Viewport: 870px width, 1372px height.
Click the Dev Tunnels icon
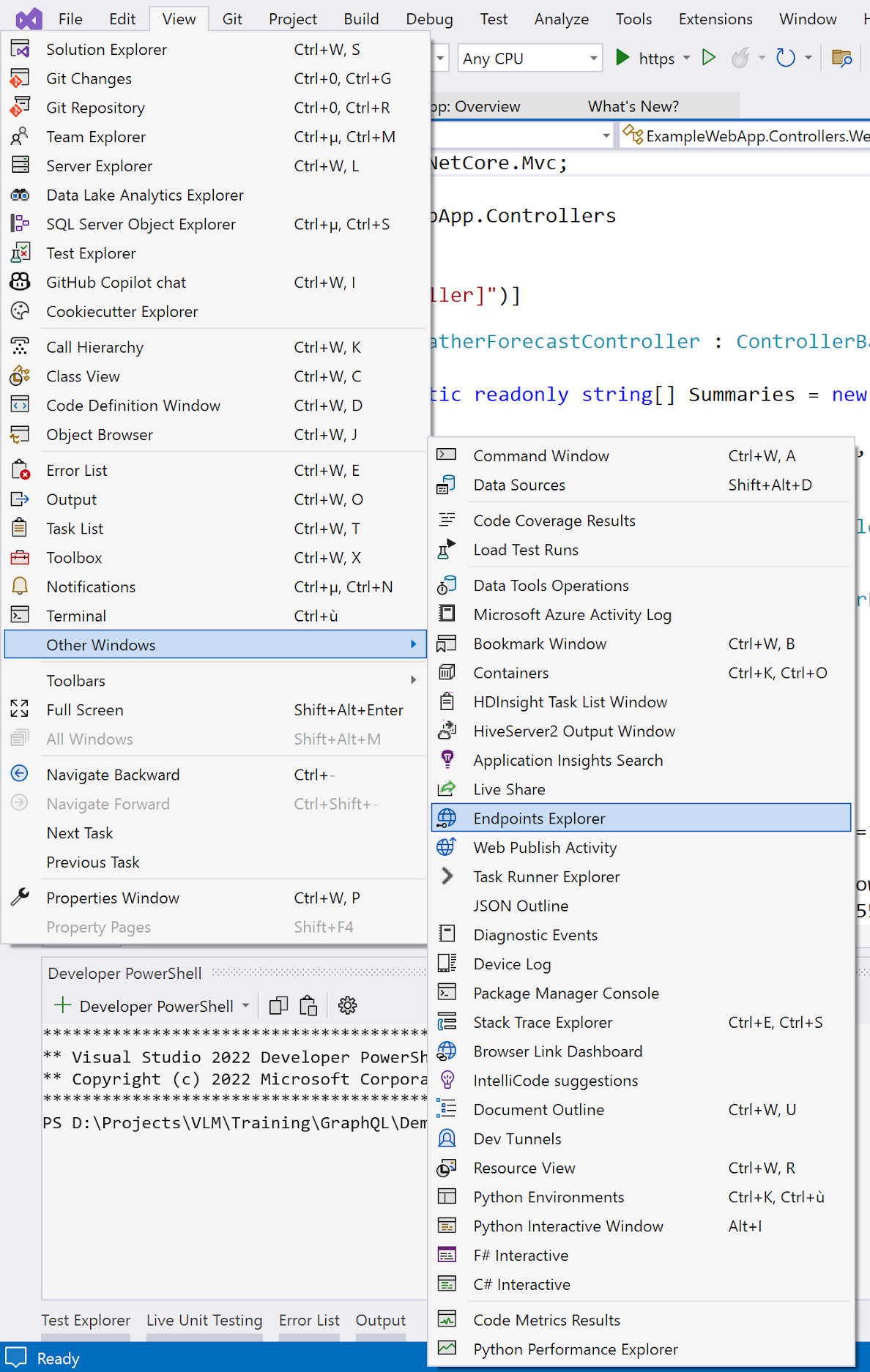click(x=447, y=1138)
